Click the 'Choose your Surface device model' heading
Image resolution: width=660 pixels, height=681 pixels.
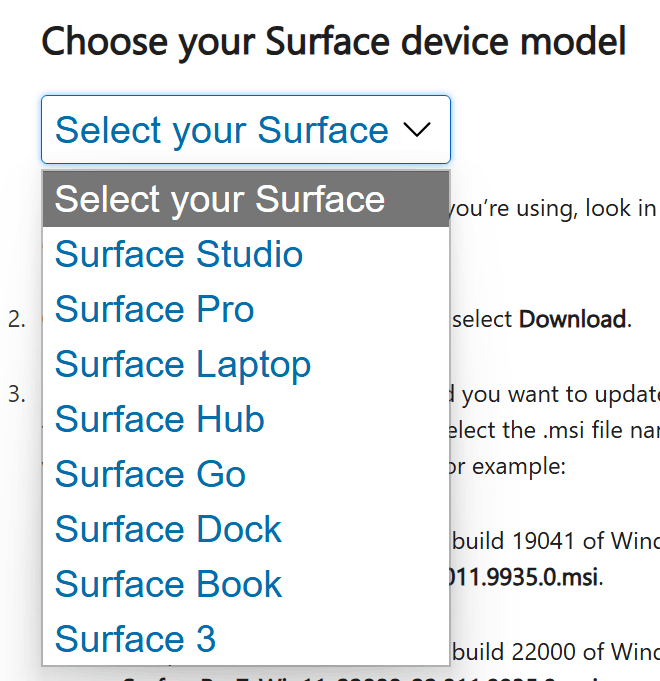(x=334, y=42)
